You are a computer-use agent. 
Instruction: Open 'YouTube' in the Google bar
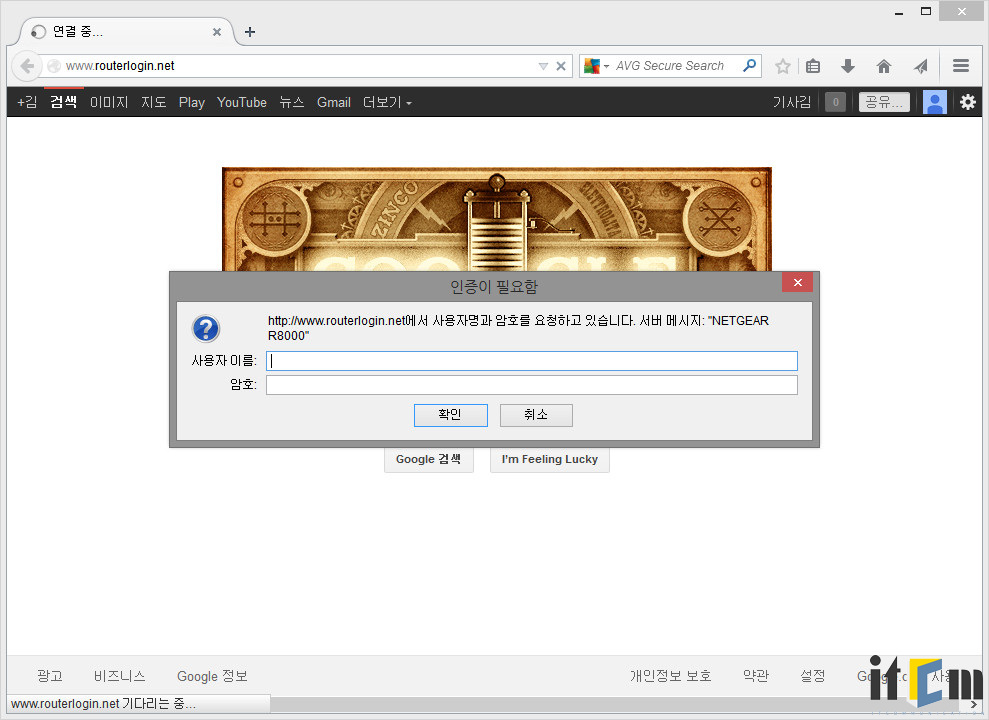click(242, 102)
